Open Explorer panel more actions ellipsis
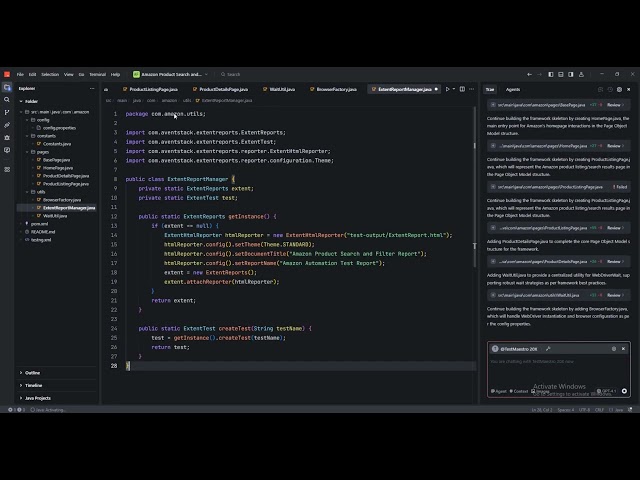 (x=92, y=88)
